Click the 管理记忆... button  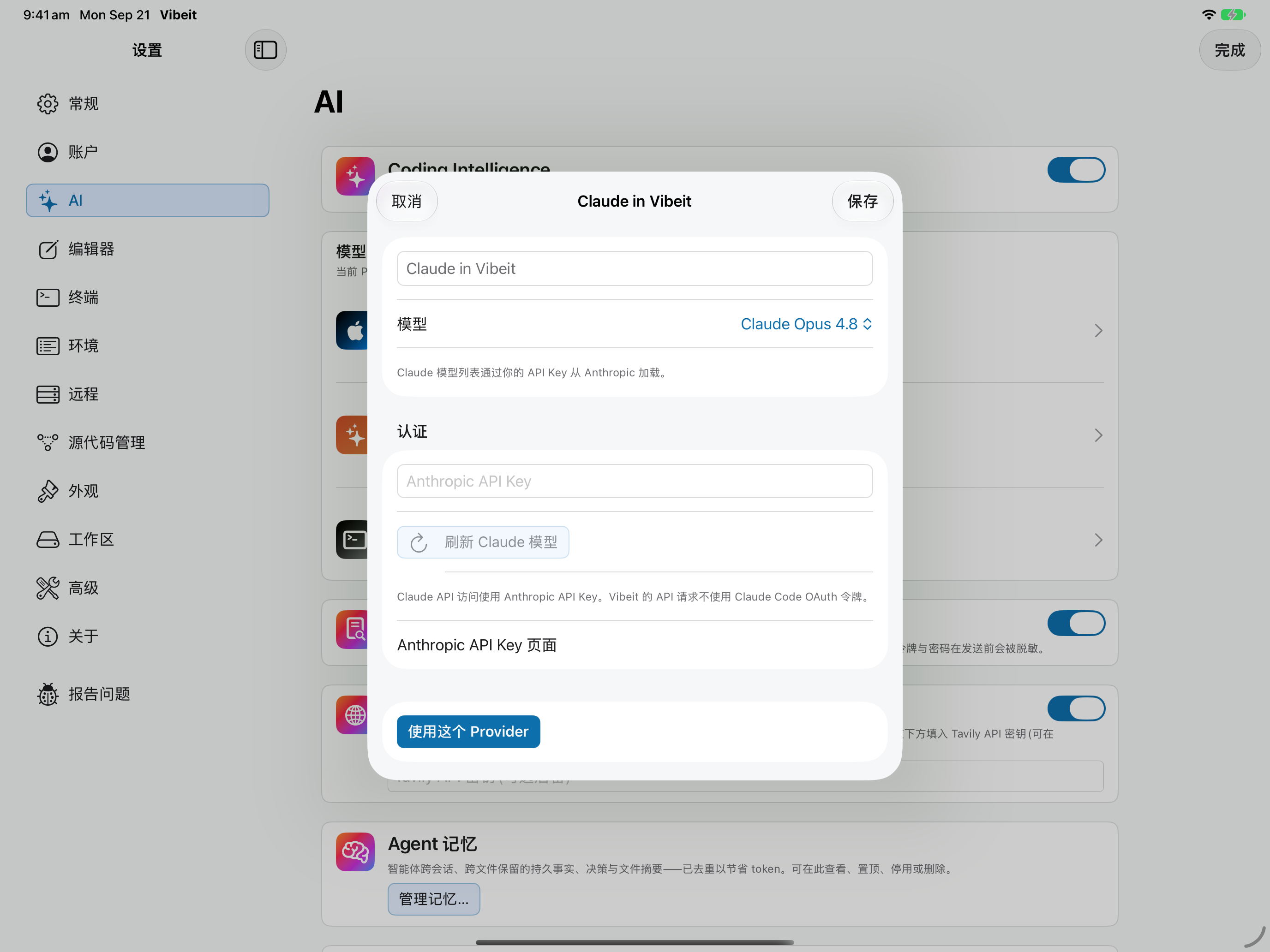433,899
